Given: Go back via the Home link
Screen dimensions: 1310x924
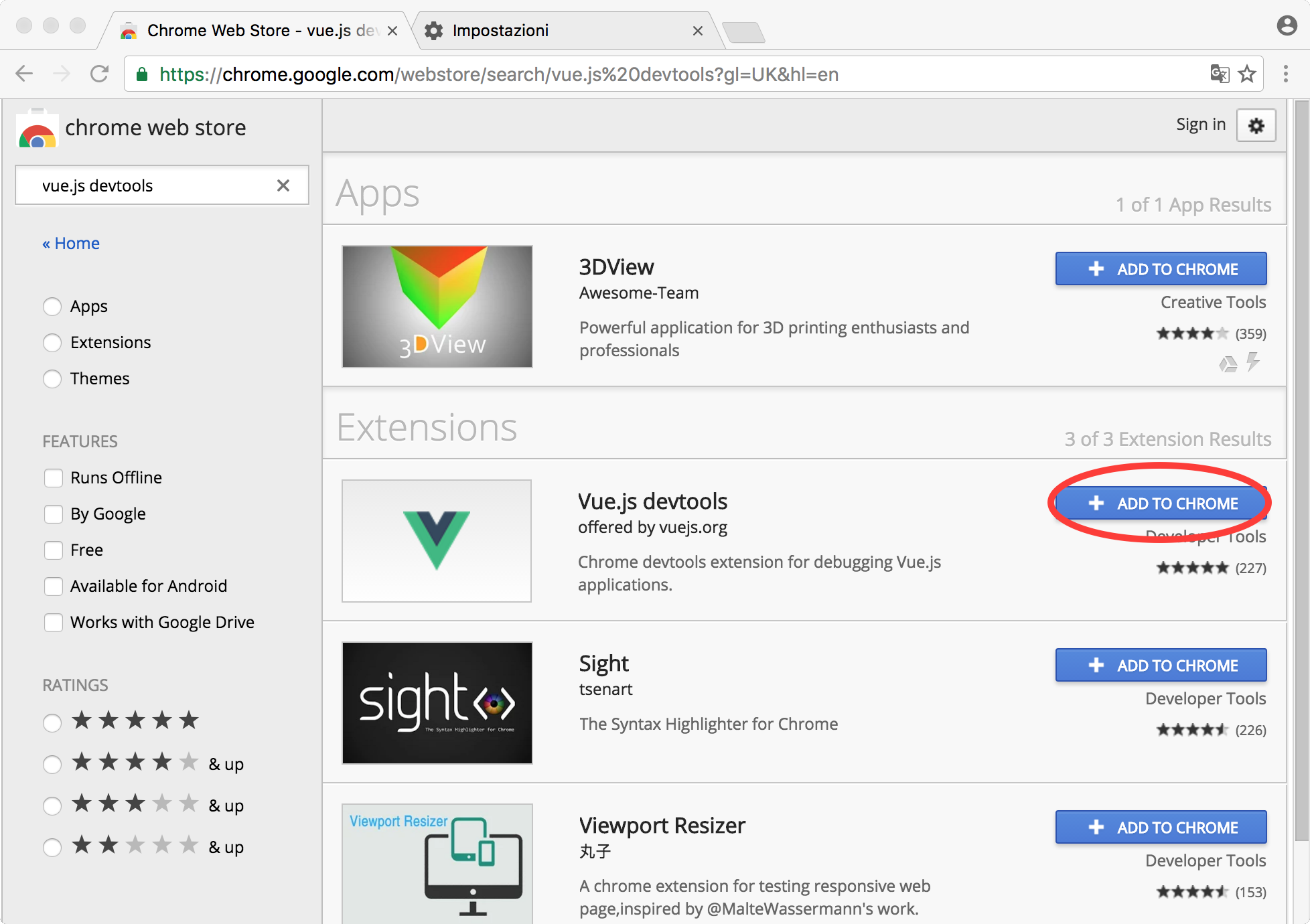Looking at the screenshot, I should pyautogui.click(x=71, y=243).
